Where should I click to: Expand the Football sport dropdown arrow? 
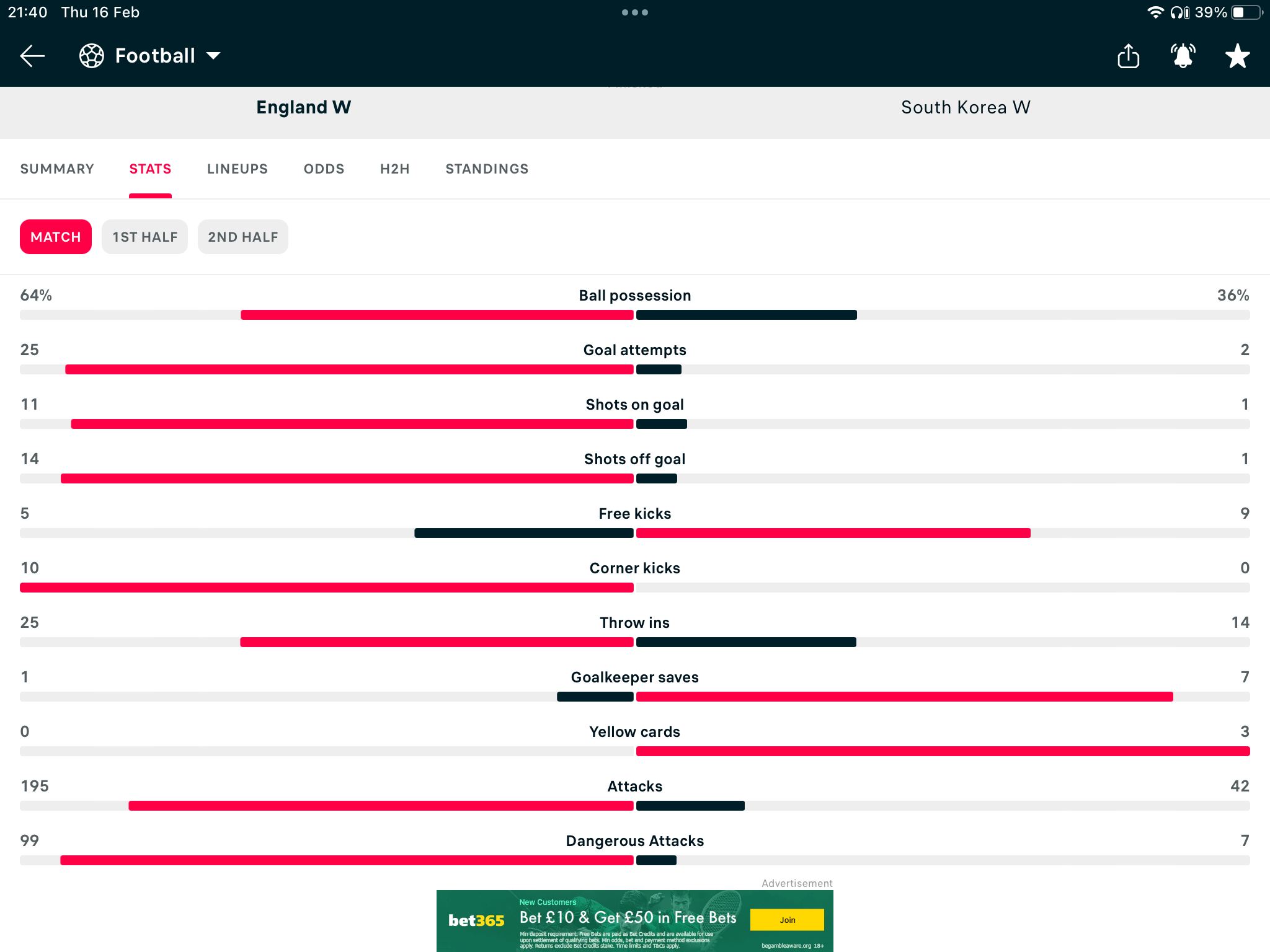tap(213, 56)
